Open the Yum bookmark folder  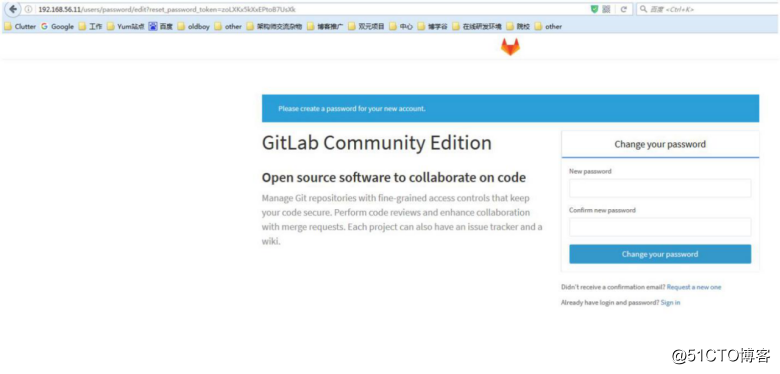pos(125,27)
